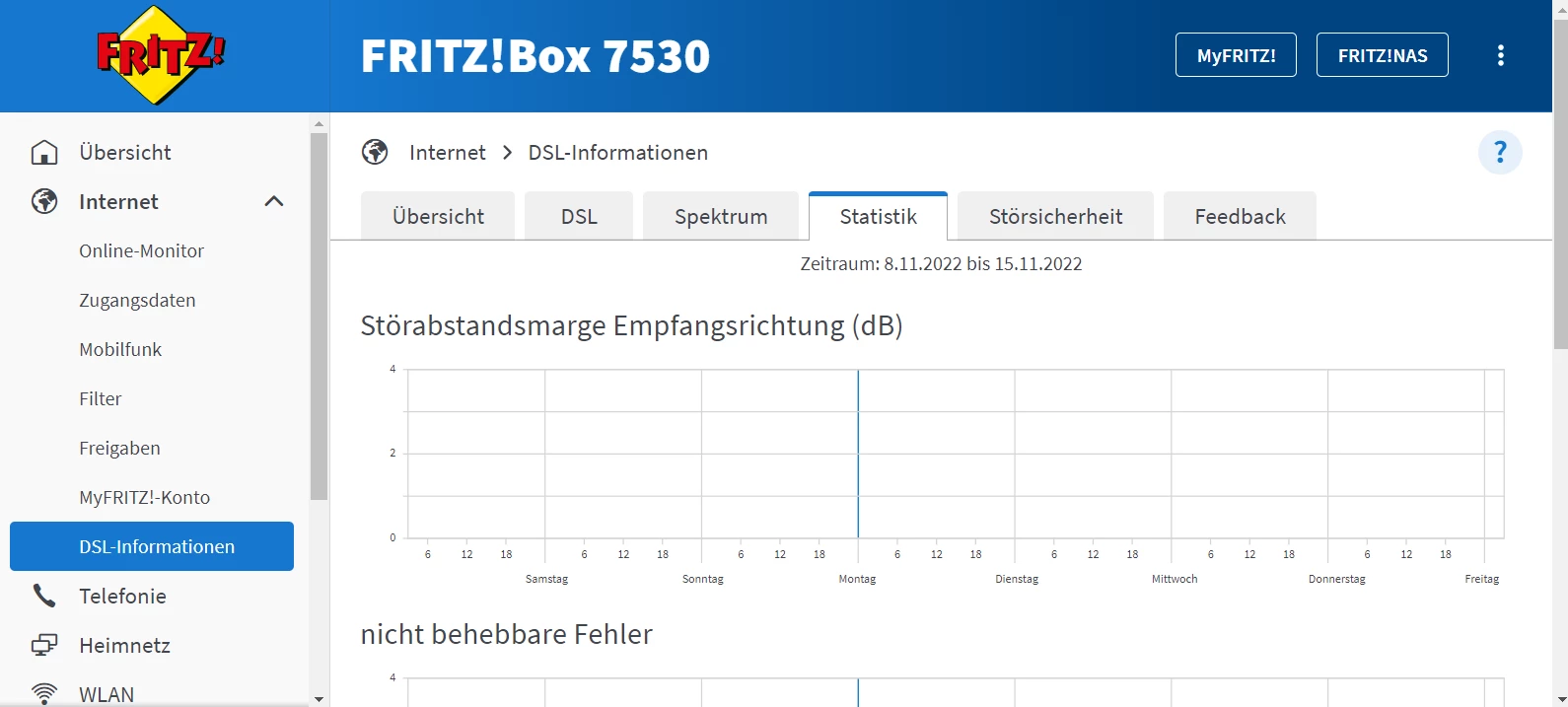The height and width of the screenshot is (707, 1568).
Task: Open Zugangsdaten in the sidebar
Action: 137,300
